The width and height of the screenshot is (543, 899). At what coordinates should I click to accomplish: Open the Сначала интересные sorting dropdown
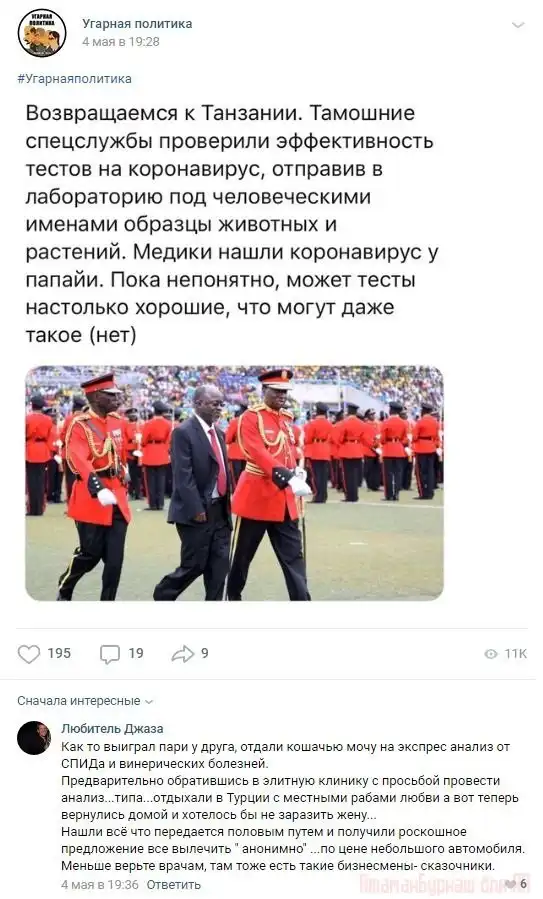[85, 701]
